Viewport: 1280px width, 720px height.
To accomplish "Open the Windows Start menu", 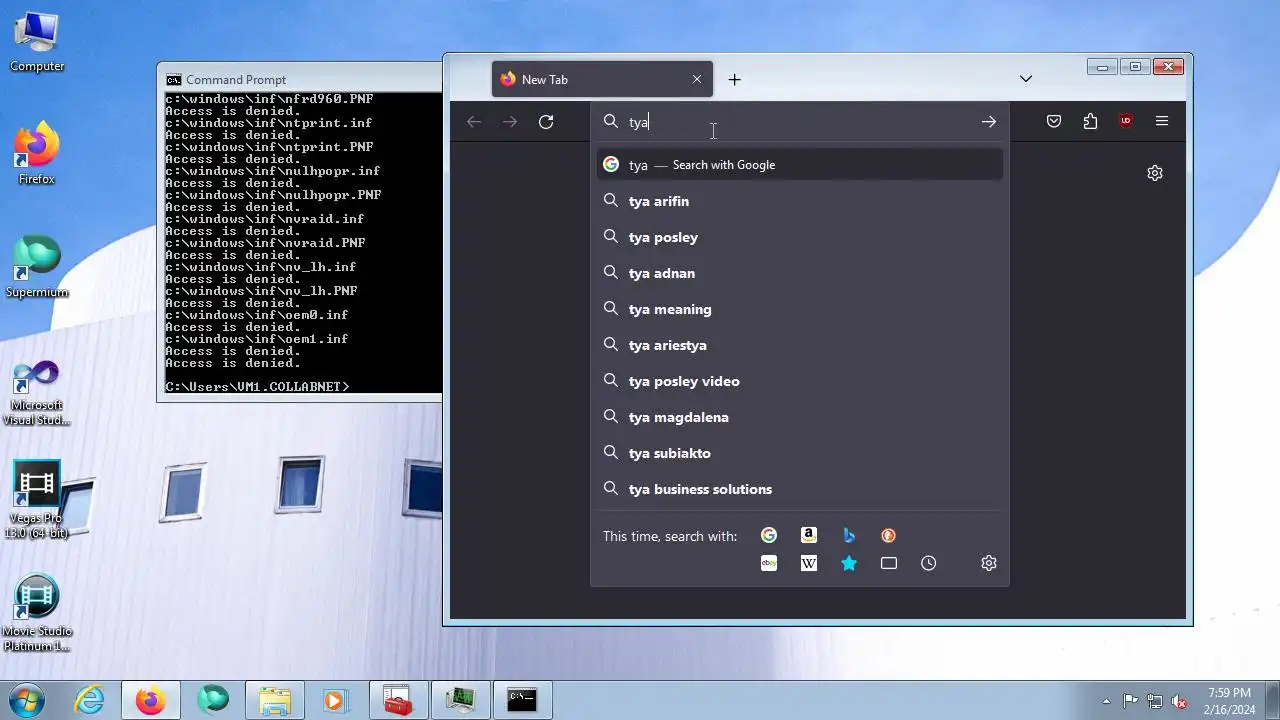I will coord(27,700).
